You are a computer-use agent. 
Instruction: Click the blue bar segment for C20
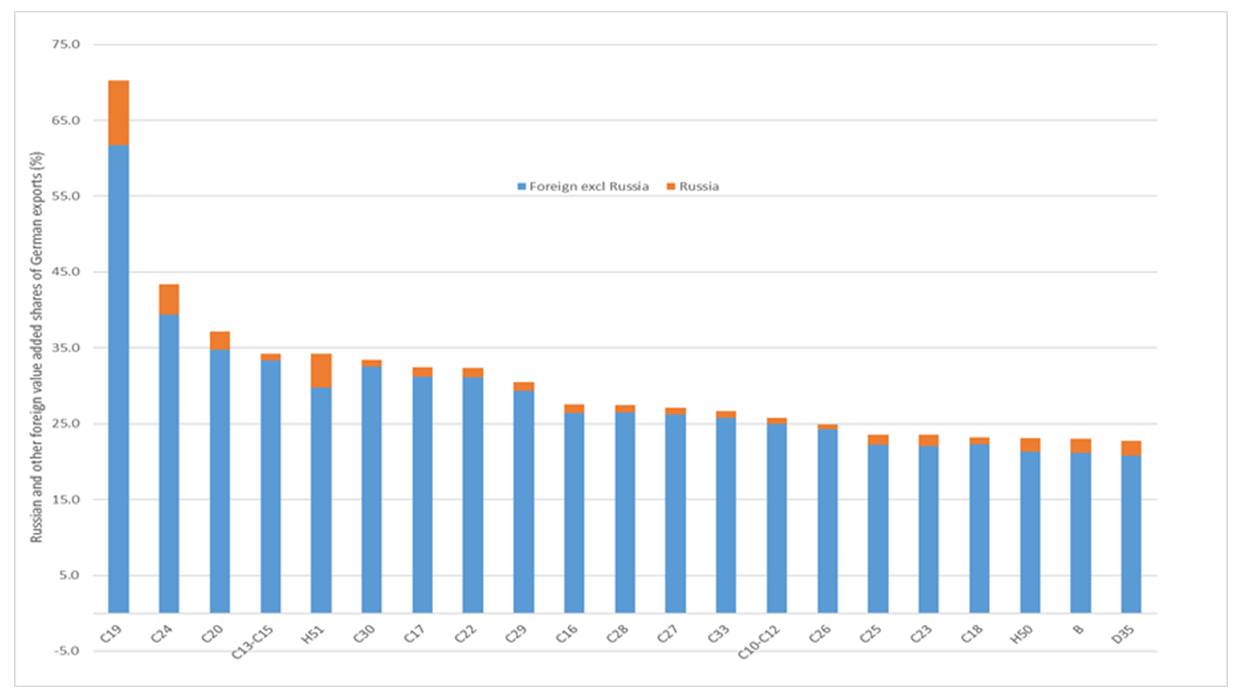[x=220, y=481]
